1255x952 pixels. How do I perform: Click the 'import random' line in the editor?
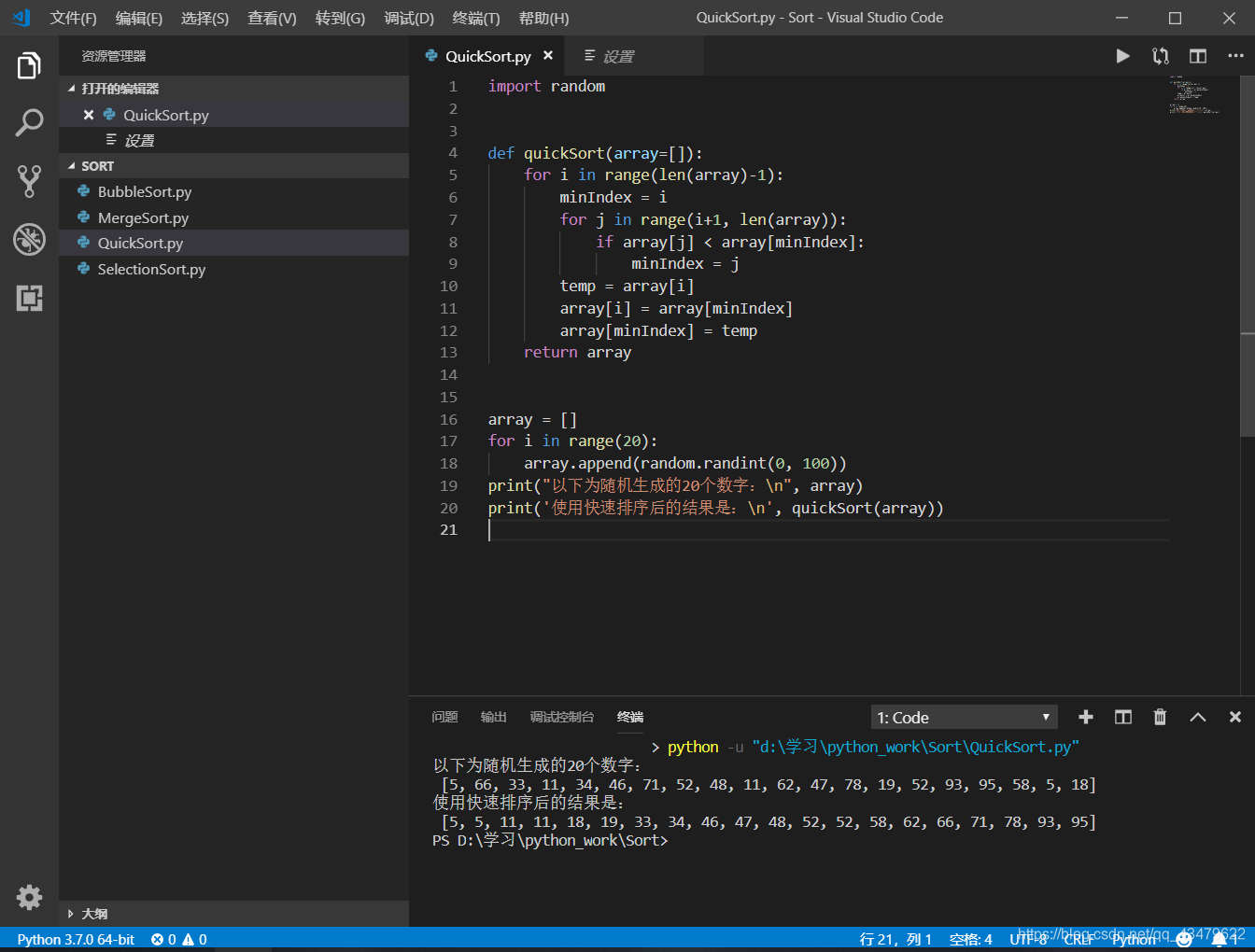tap(546, 86)
